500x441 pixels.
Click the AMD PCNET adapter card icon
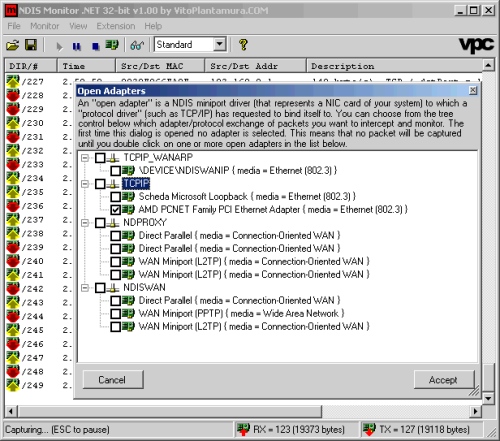[128, 209]
